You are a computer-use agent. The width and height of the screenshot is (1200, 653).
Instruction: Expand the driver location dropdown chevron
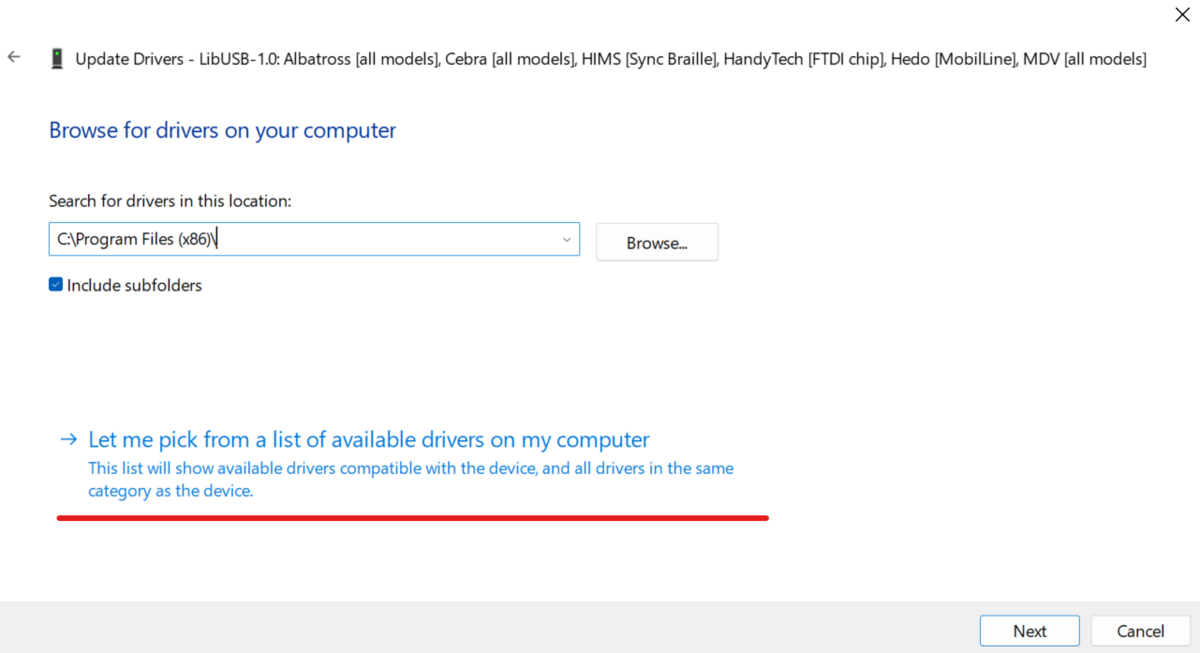pyautogui.click(x=566, y=240)
